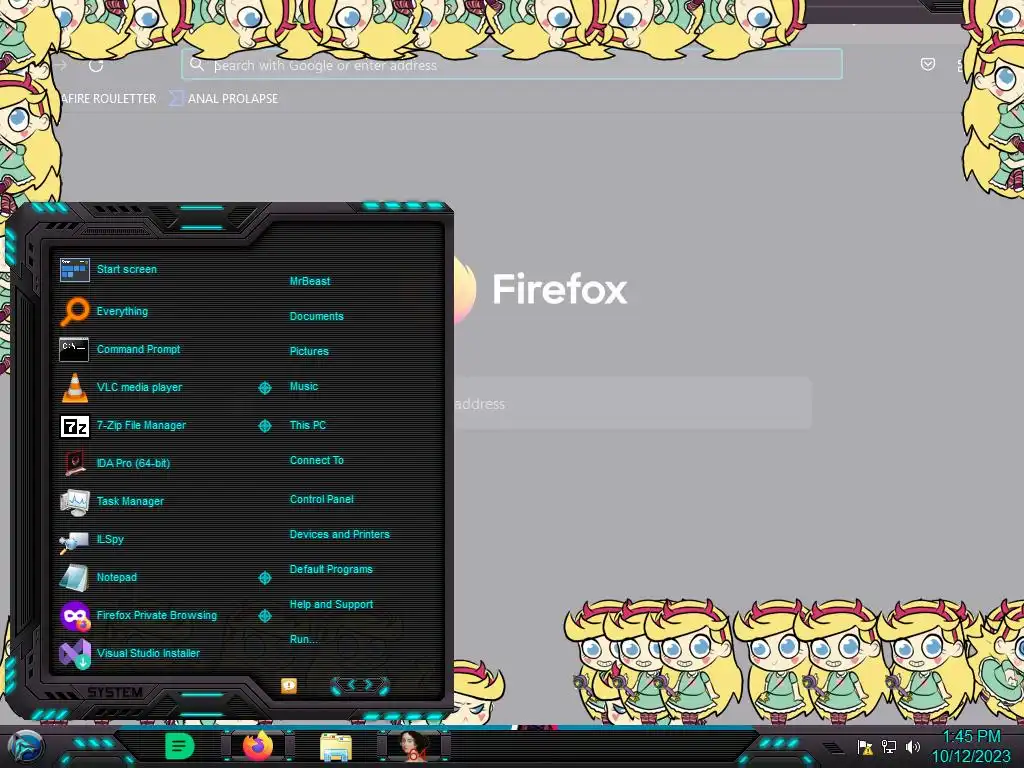Launch VLC media player cone icon
Screen dimensions: 1024x768
[74, 387]
